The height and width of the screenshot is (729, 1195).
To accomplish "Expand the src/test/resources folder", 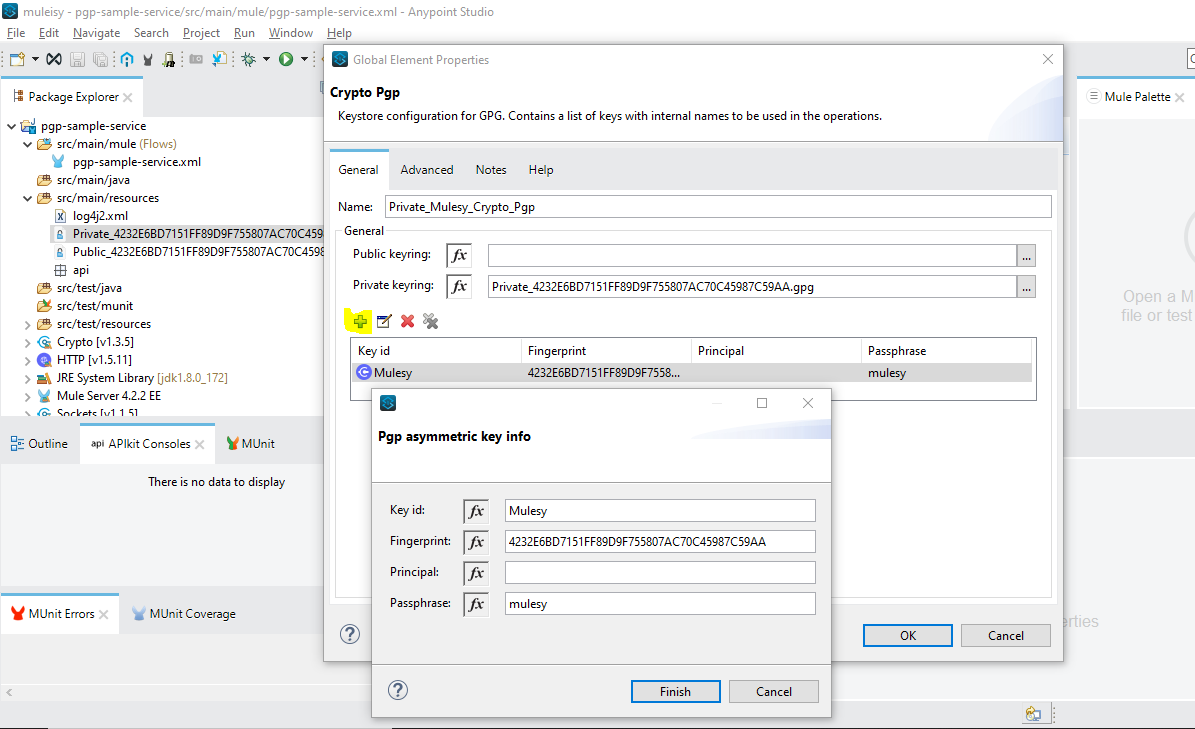I will [x=27, y=325].
